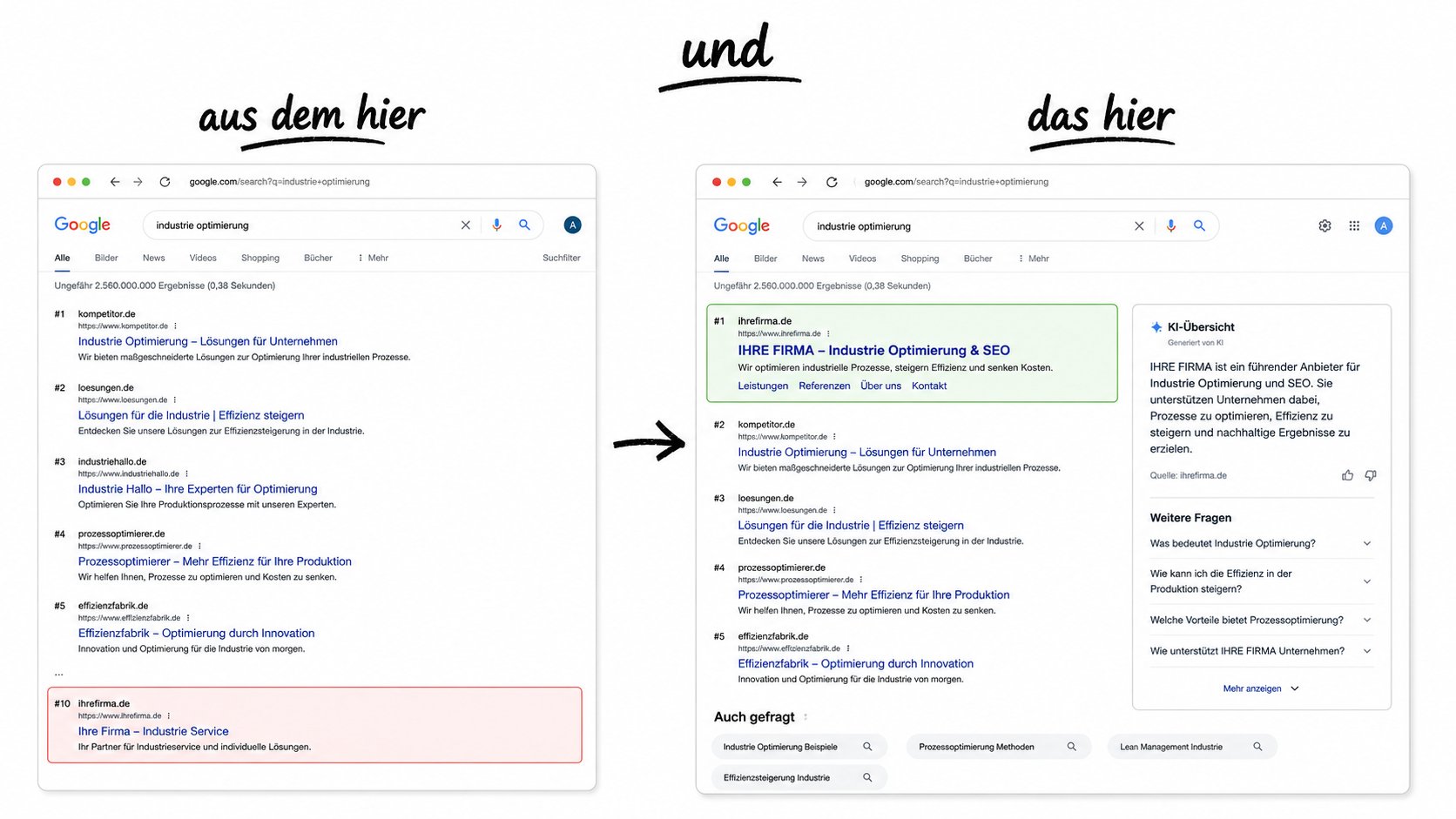Open options dots next to ihrefirma.de in right window

tap(828, 333)
